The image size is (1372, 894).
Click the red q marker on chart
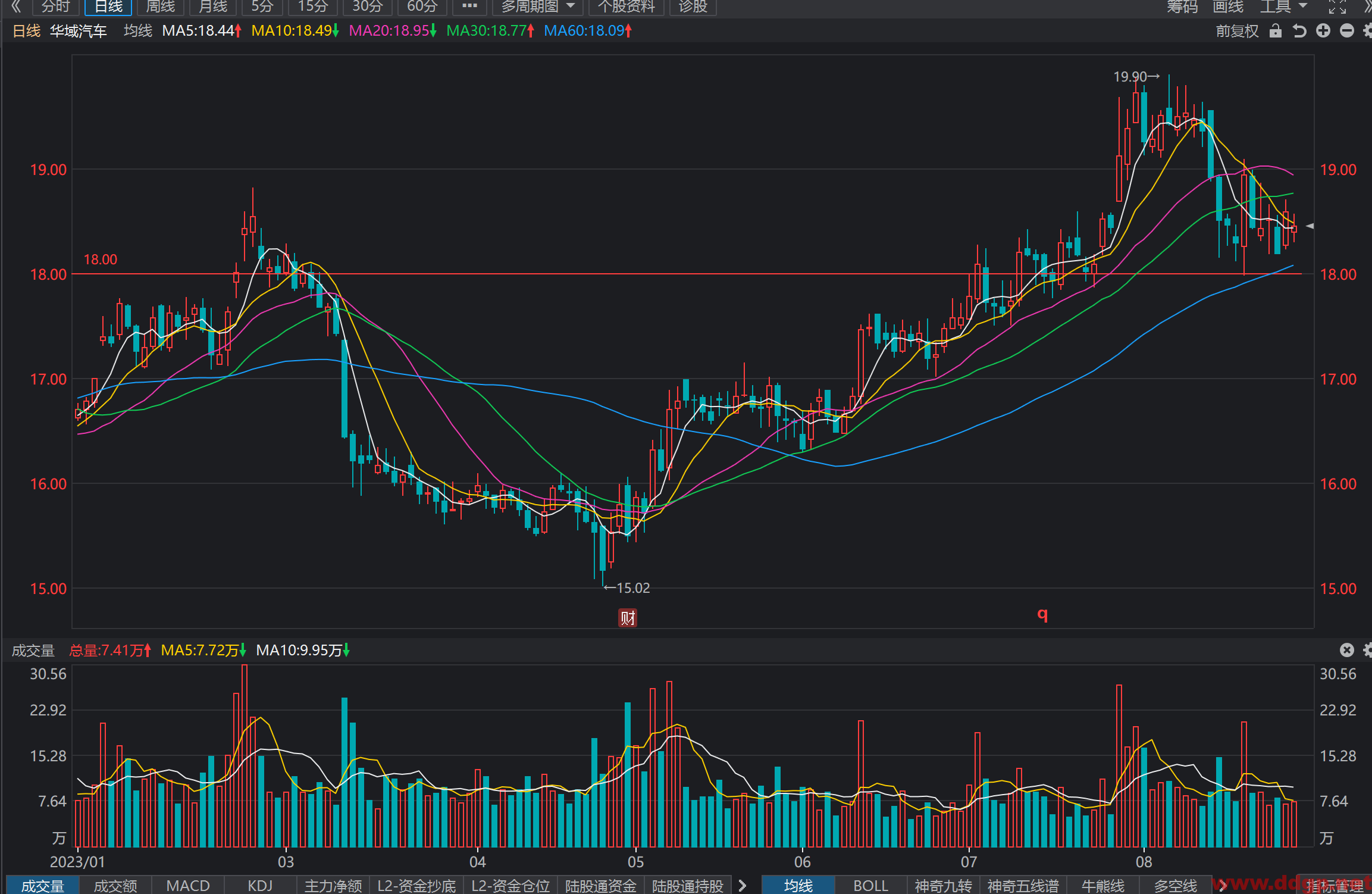click(1042, 615)
